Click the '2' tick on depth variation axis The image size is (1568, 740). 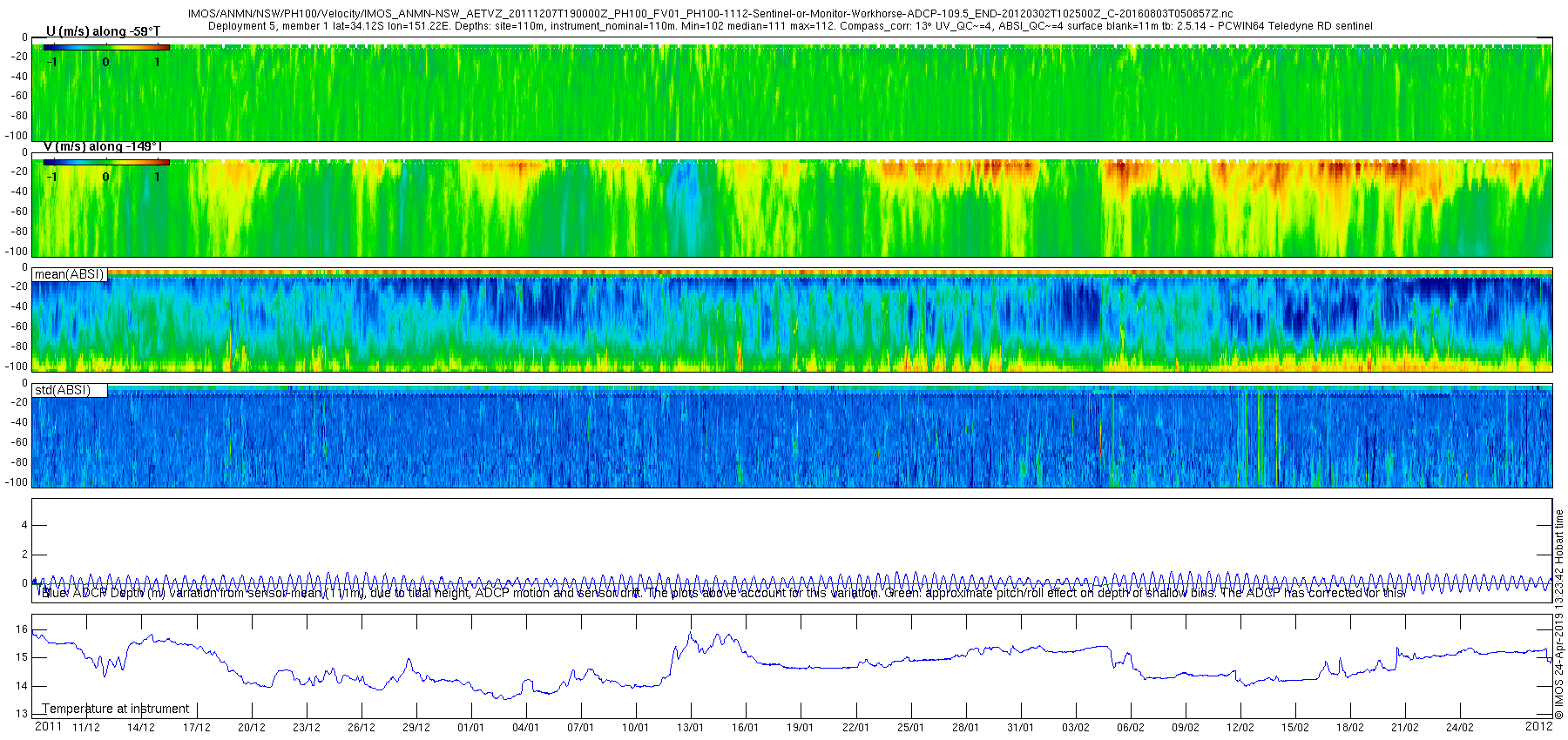coord(24,555)
